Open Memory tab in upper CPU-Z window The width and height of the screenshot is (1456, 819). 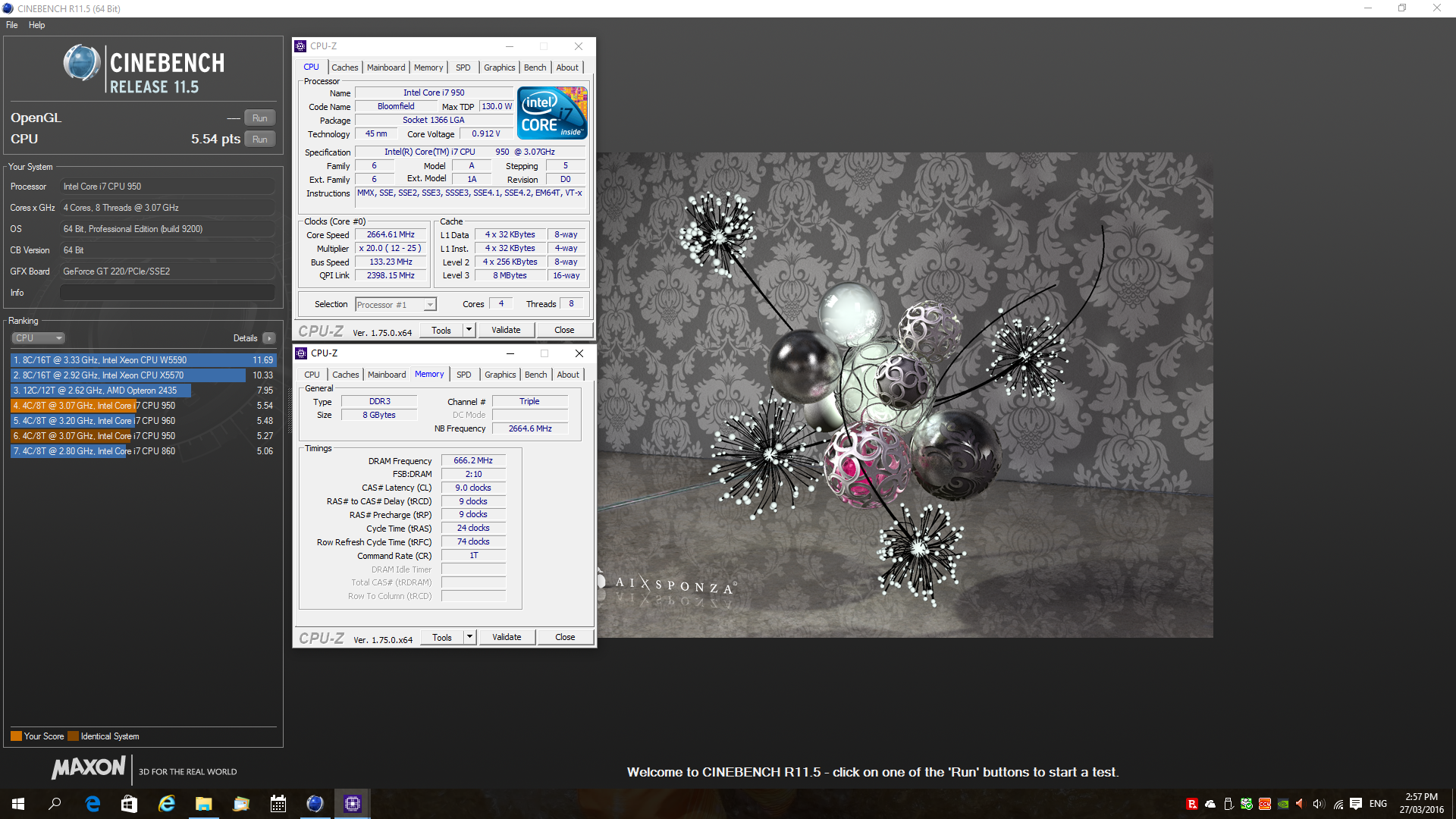pos(428,67)
